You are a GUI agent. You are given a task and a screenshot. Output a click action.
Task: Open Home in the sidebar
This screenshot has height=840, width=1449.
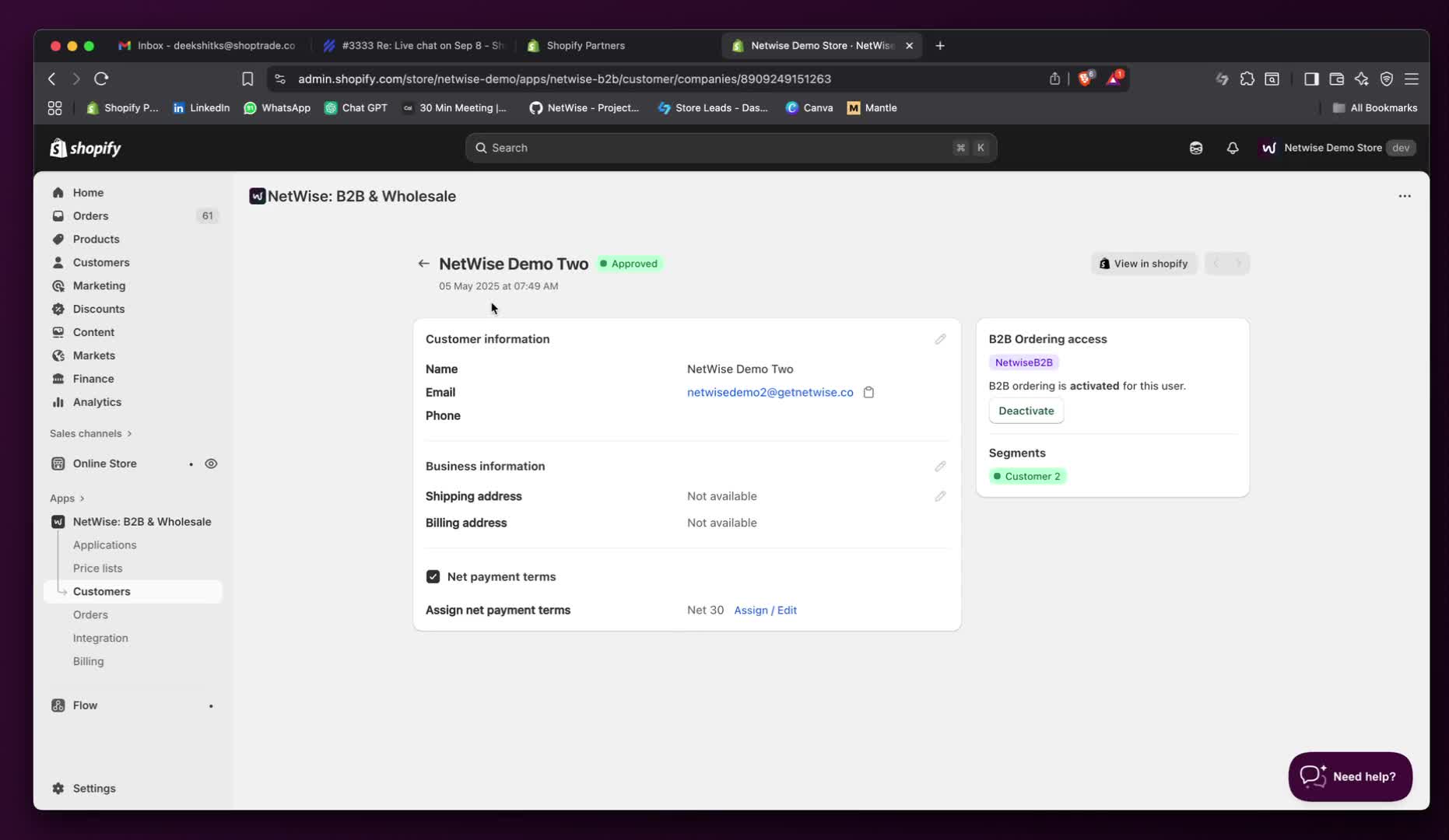[133, 193]
